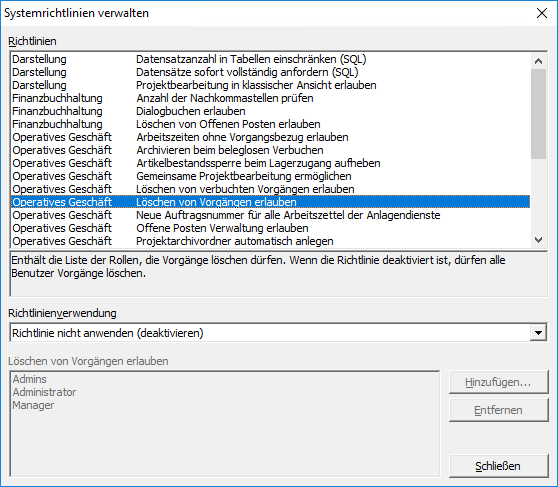Image resolution: width=558 pixels, height=487 pixels.
Task: Select Datensätze sofort vollständig anfordern policy
Action: coord(270,72)
